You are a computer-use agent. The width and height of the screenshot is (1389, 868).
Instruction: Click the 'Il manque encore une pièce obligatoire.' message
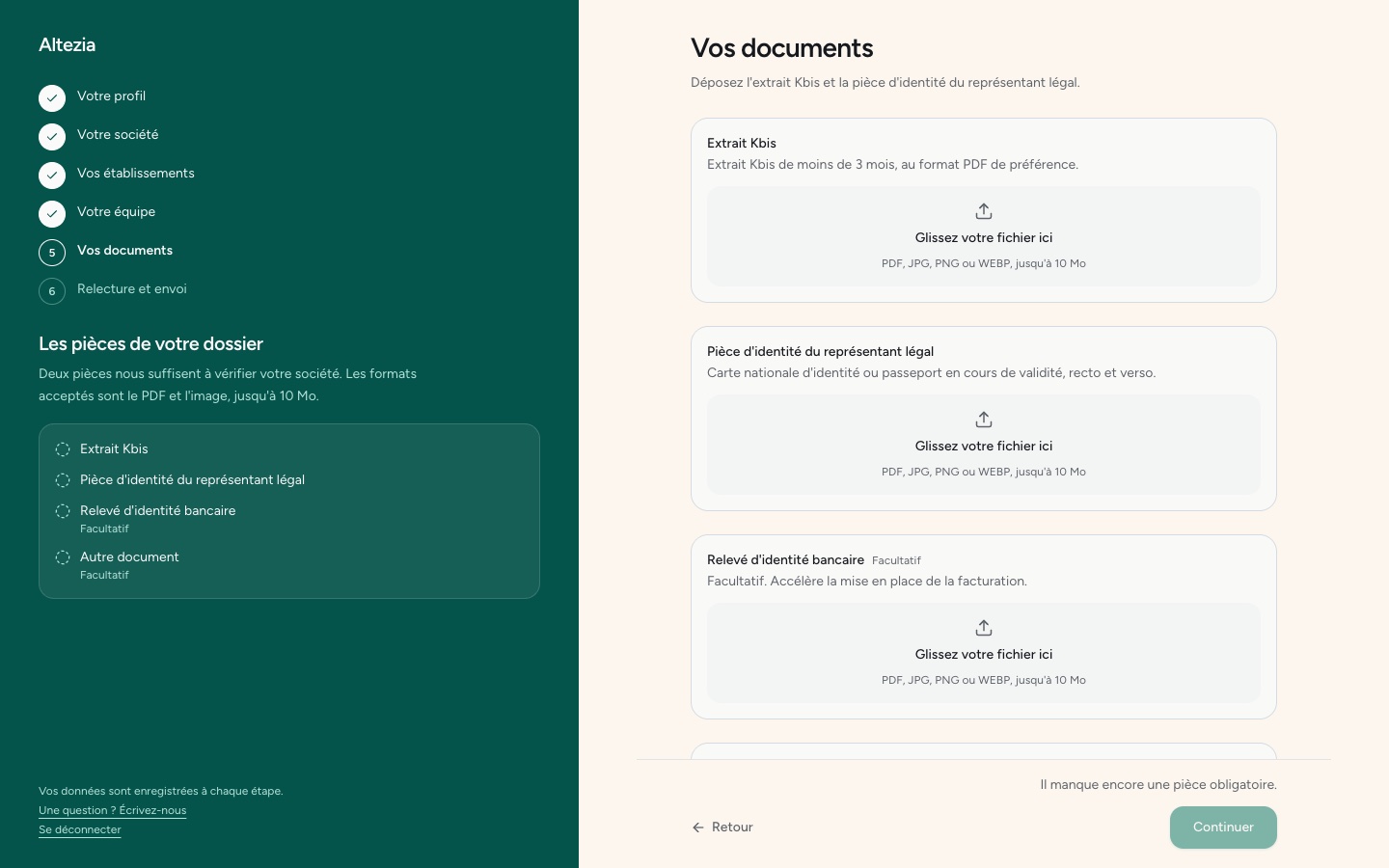1158,785
